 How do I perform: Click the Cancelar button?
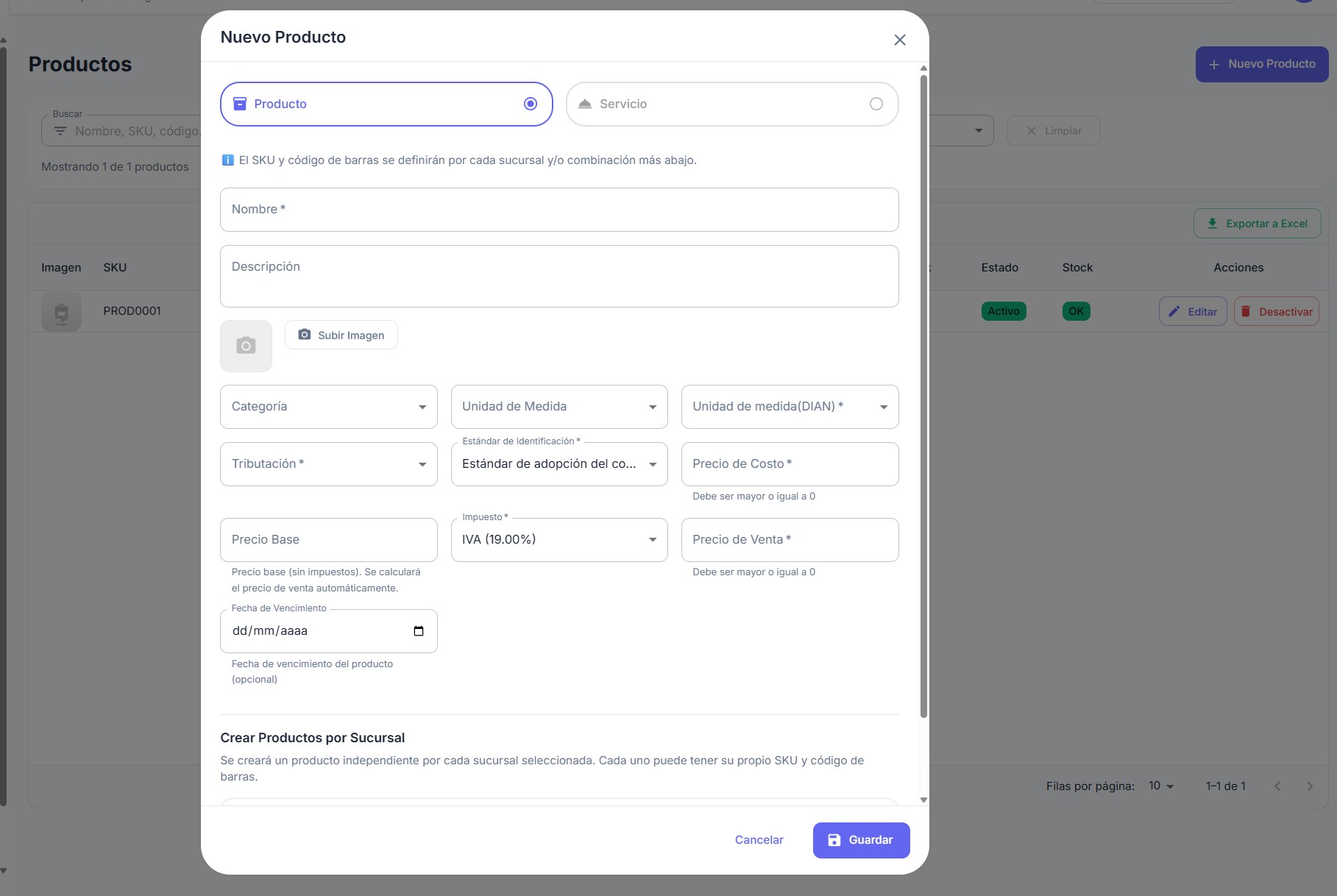point(759,839)
